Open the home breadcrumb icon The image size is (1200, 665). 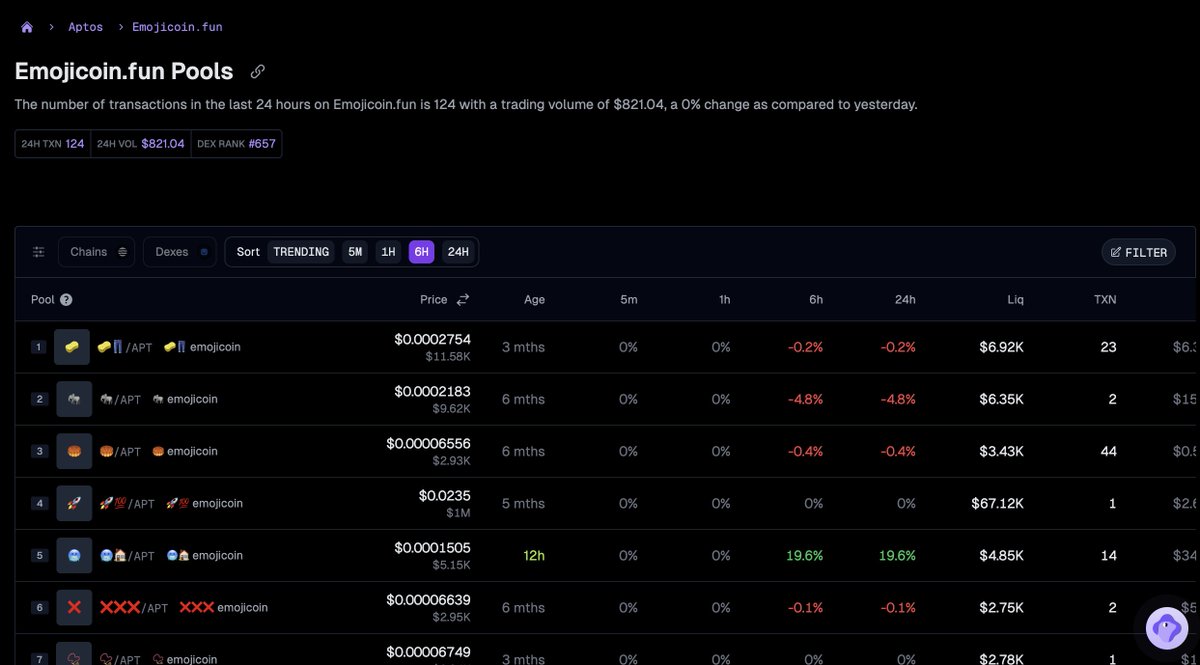(x=27, y=27)
